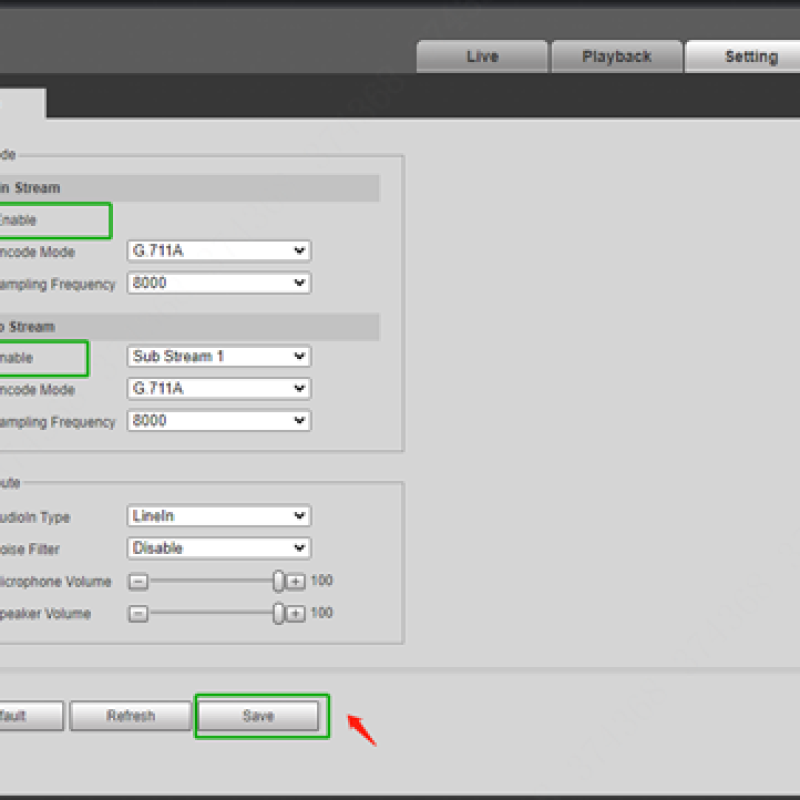Expand the Sub Stream Sampling Frequency dropdown

click(x=219, y=421)
